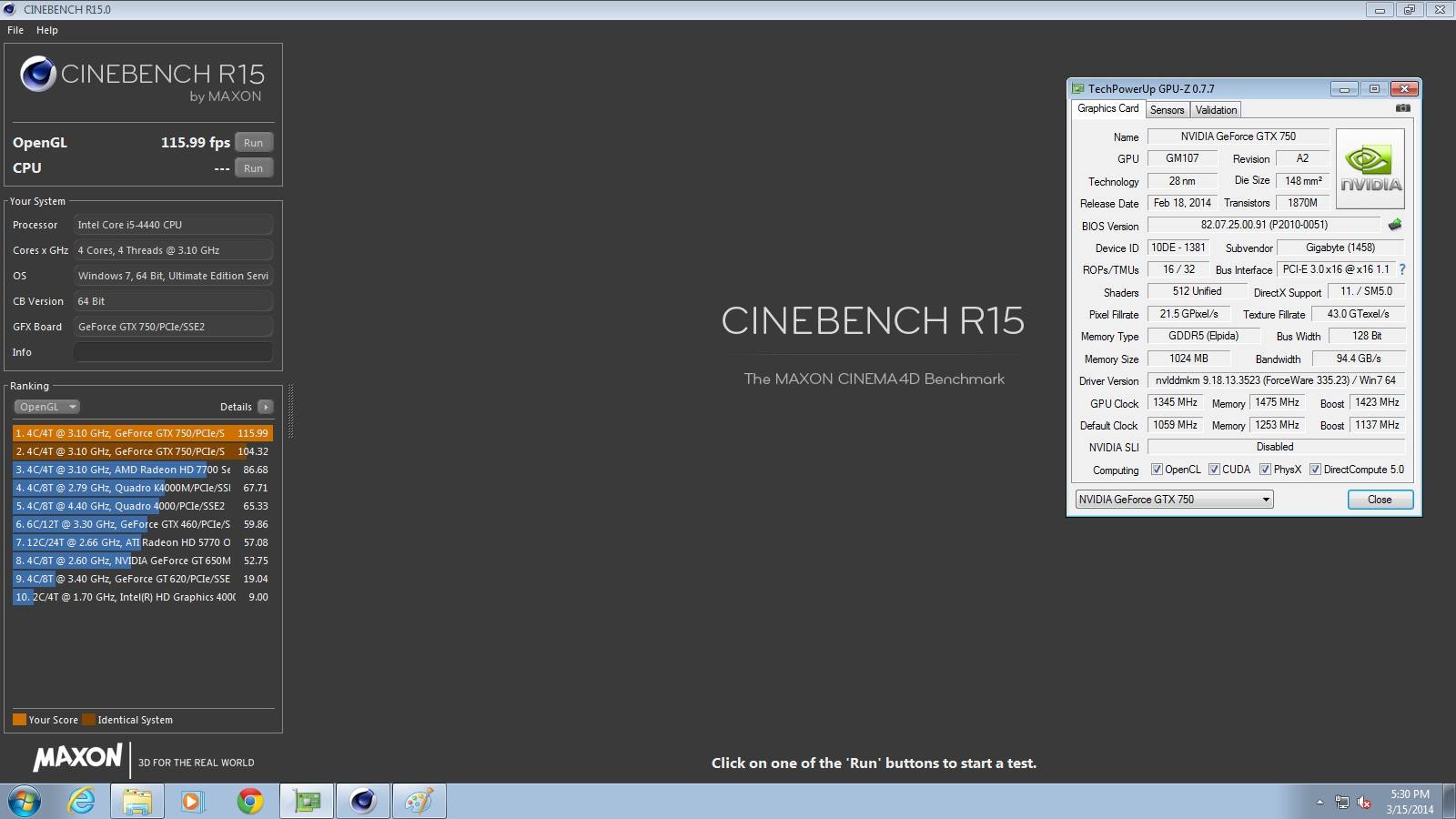
Task: Switch to the Graphics Card tab
Action: pyautogui.click(x=1107, y=108)
